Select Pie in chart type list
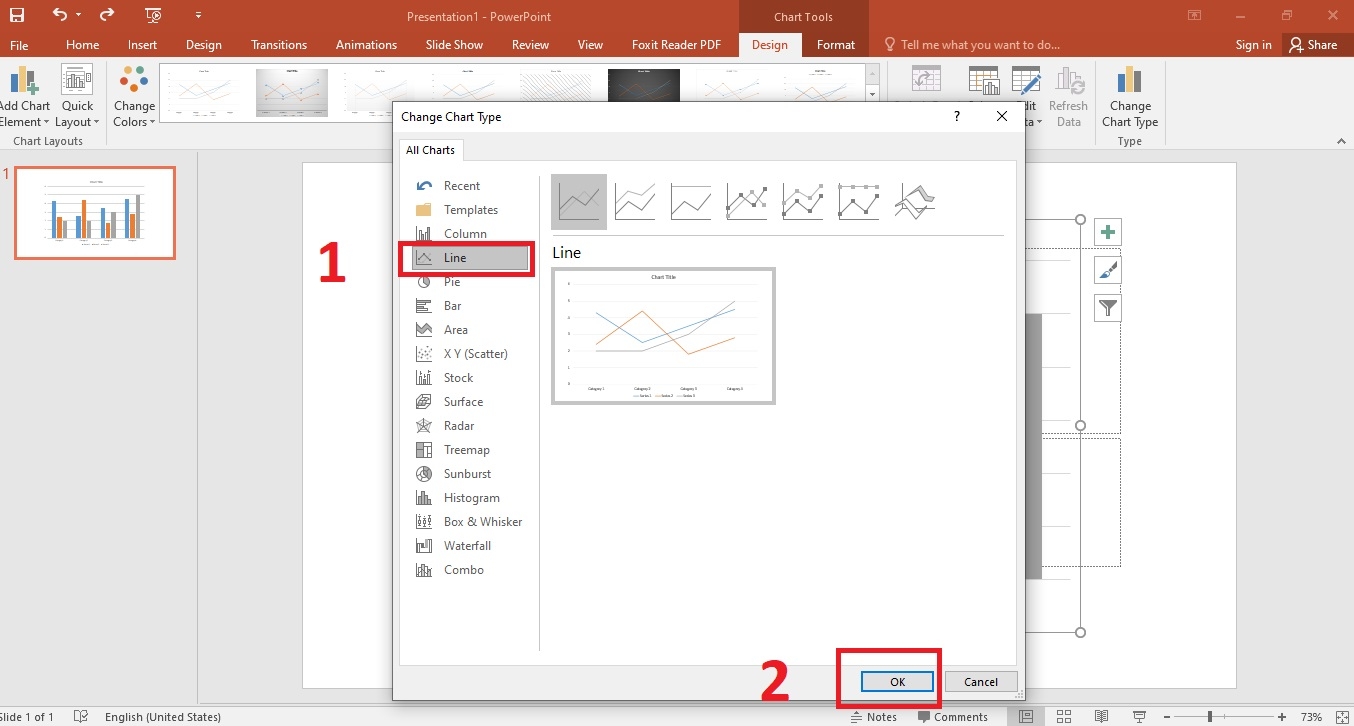Screen dimensions: 1354x726 [452, 282]
